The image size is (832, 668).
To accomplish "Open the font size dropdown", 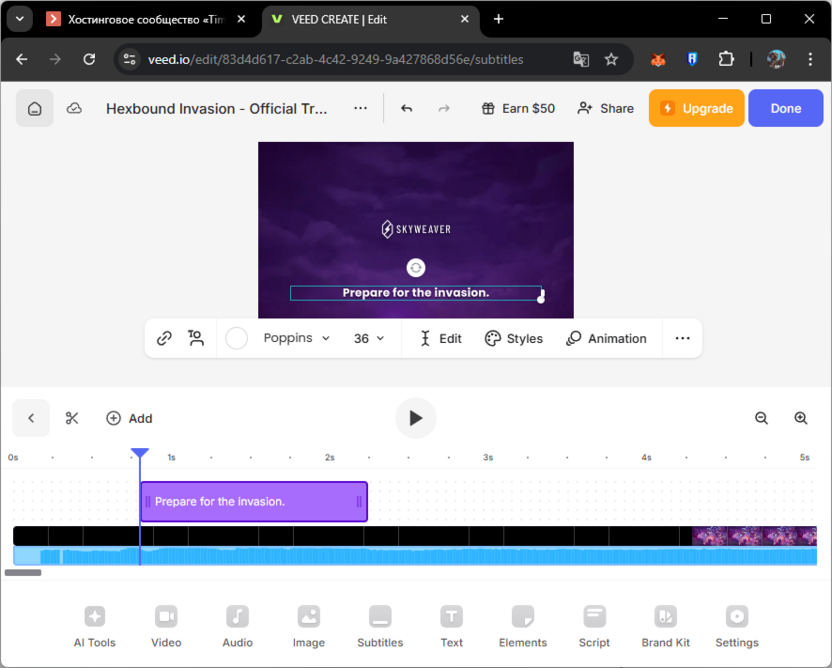I will coord(368,338).
